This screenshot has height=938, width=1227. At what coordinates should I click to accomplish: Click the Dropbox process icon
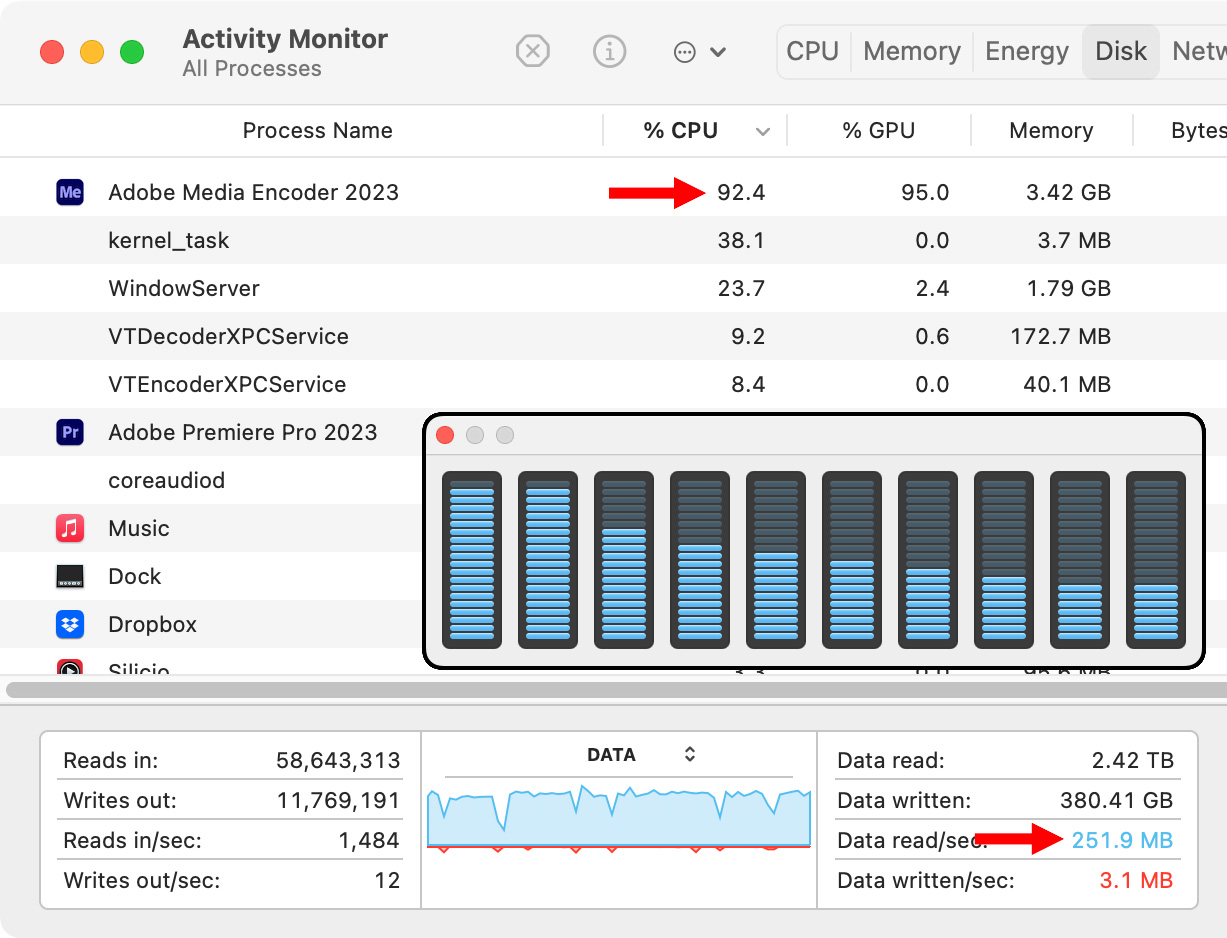(70, 624)
